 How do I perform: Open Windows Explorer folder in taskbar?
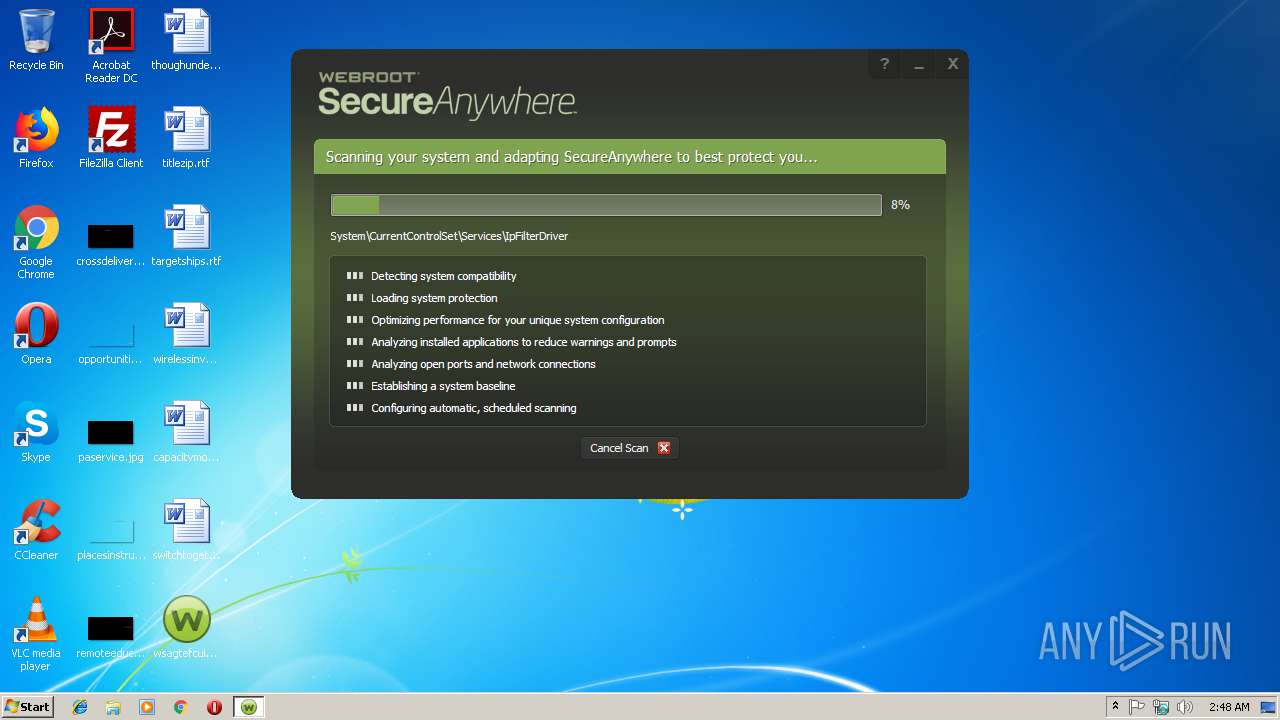[x=113, y=707]
